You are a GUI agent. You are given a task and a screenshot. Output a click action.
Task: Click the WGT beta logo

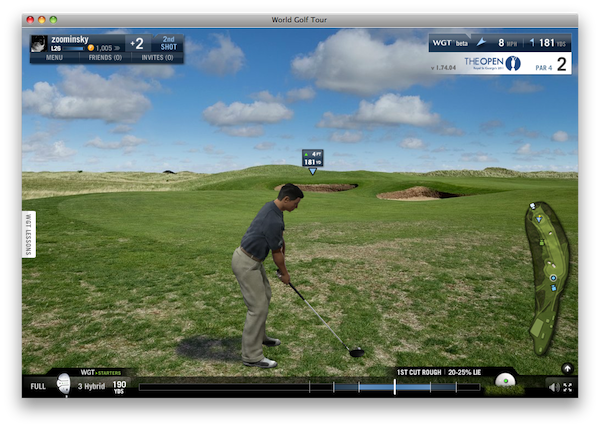pos(450,43)
